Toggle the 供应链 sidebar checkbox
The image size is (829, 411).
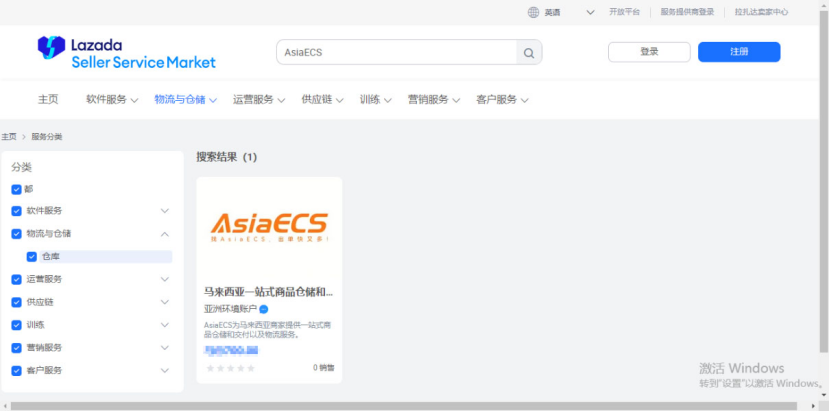tap(16, 302)
